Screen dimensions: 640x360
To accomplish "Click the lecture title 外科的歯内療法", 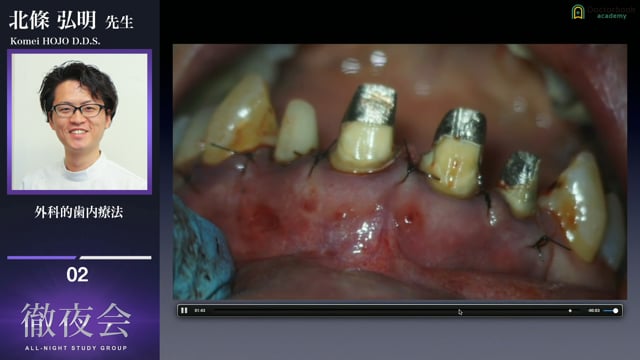I will [79, 212].
